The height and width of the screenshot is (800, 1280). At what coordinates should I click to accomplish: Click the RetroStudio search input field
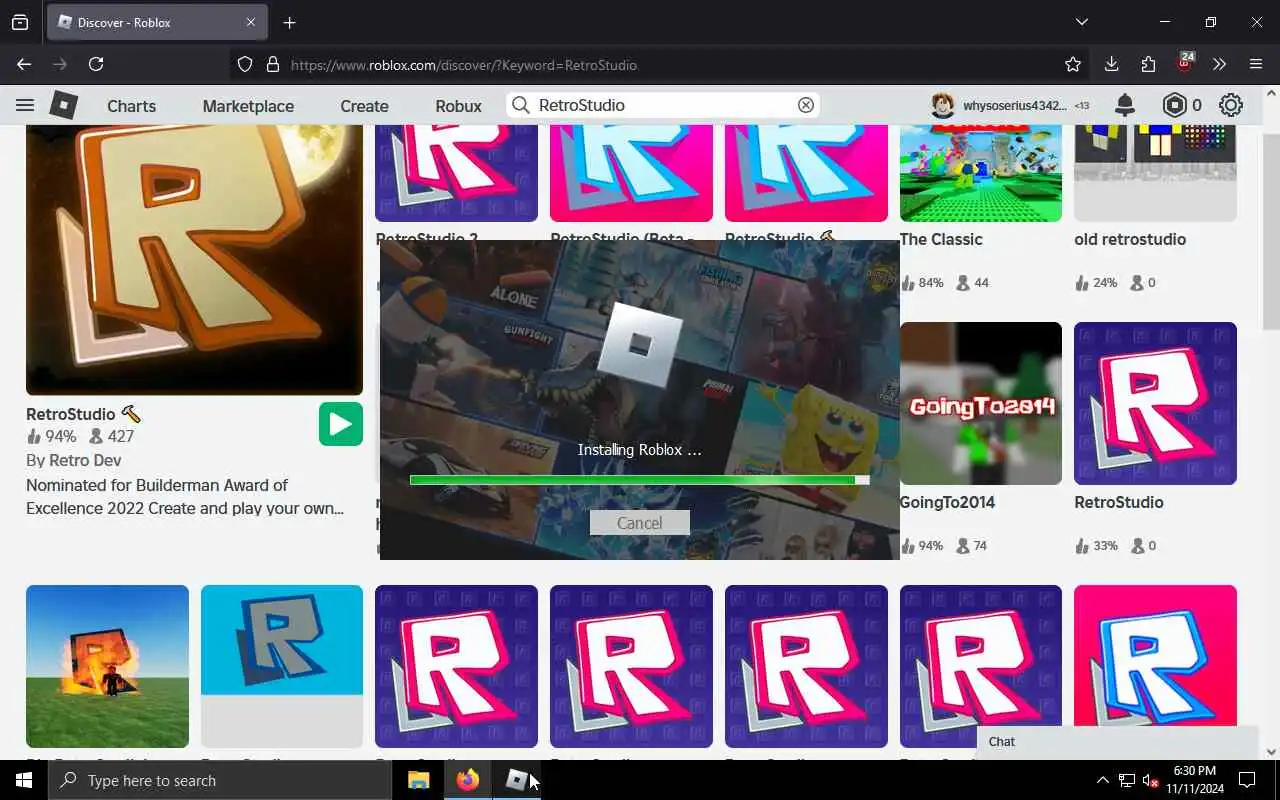pyautogui.click(x=664, y=105)
